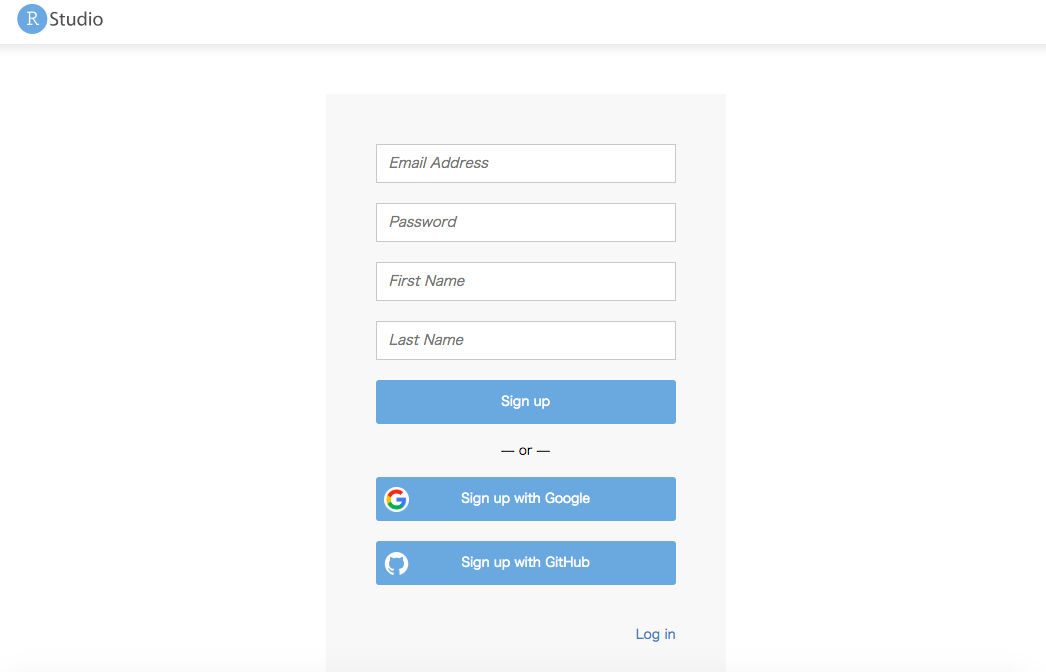1046x672 pixels.
Task: Click the Google "G" logo icon
Action: pyautogui.click(x=397, y=499)
